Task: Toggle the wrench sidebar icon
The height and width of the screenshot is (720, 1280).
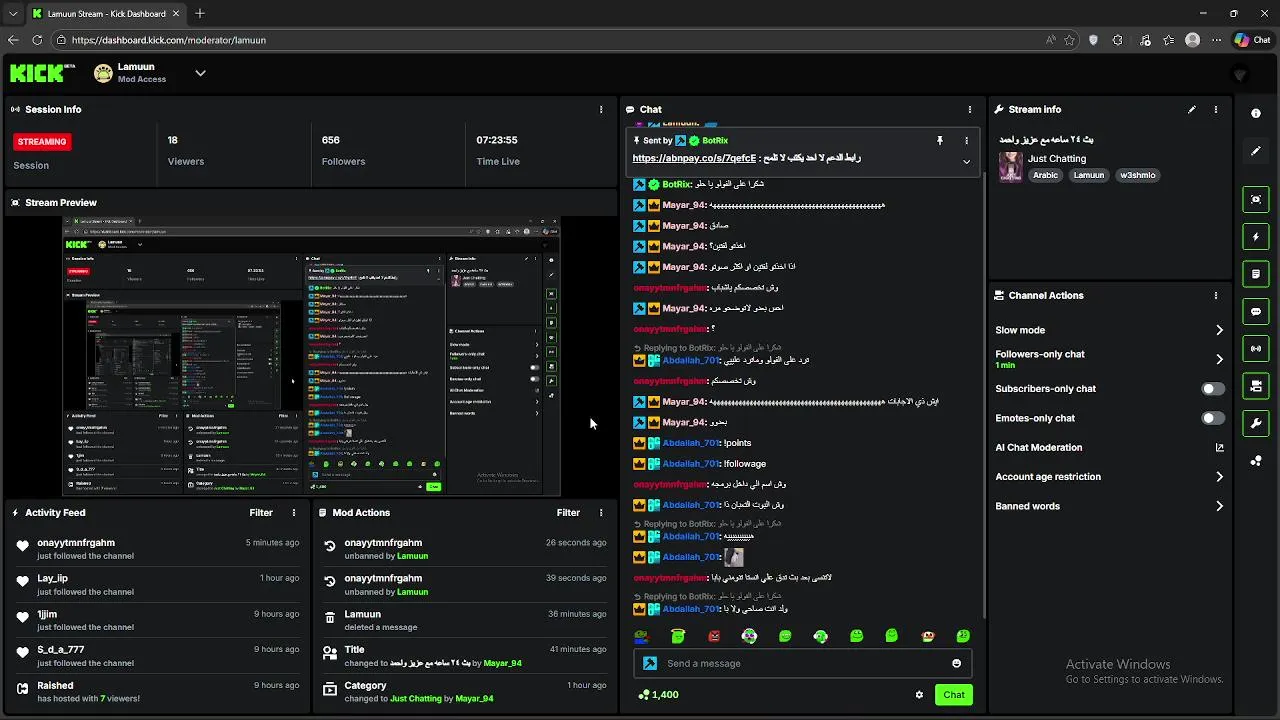Action: tap(1256, 423)
